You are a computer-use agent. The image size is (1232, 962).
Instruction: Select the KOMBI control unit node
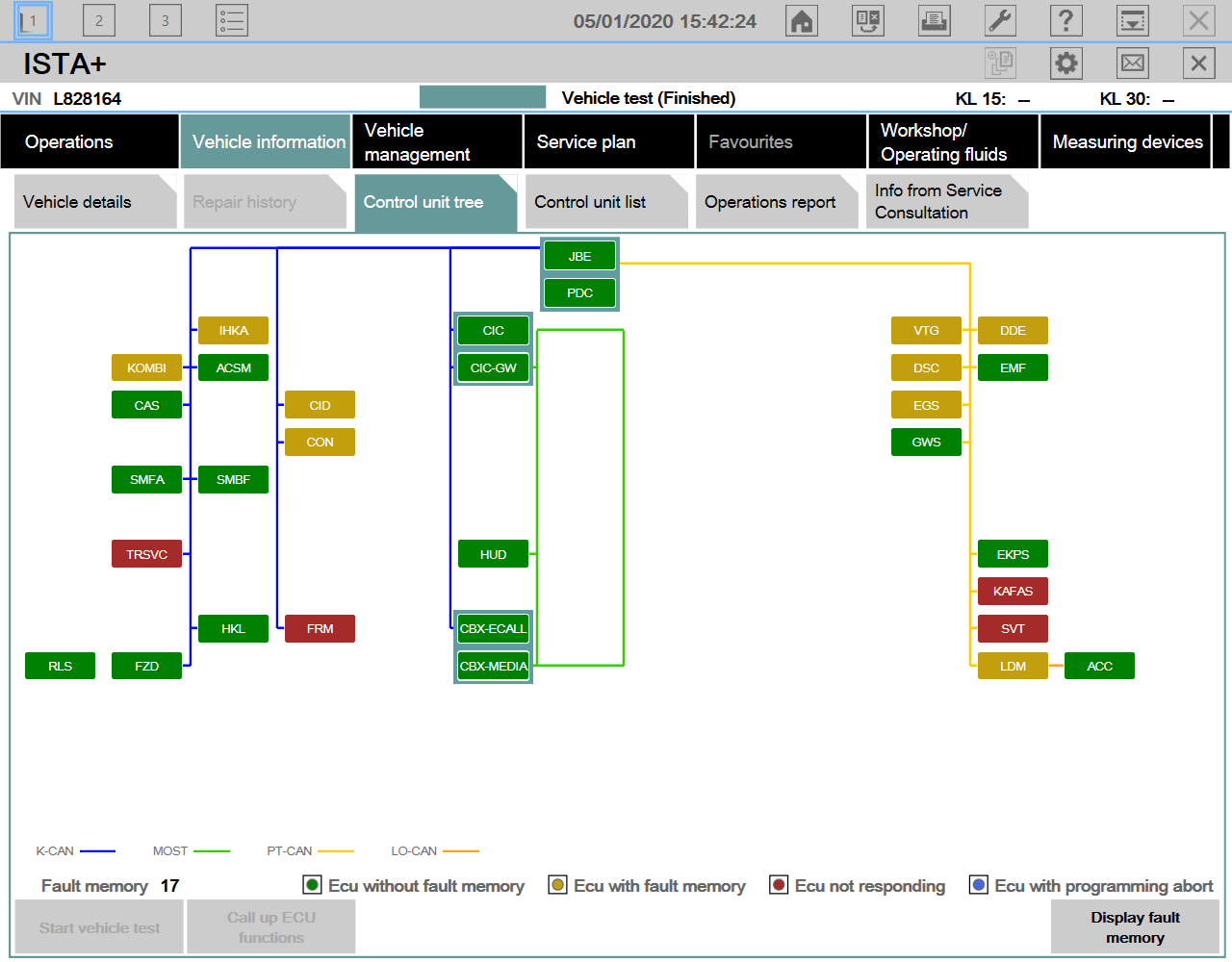click(x=146, y=367)
